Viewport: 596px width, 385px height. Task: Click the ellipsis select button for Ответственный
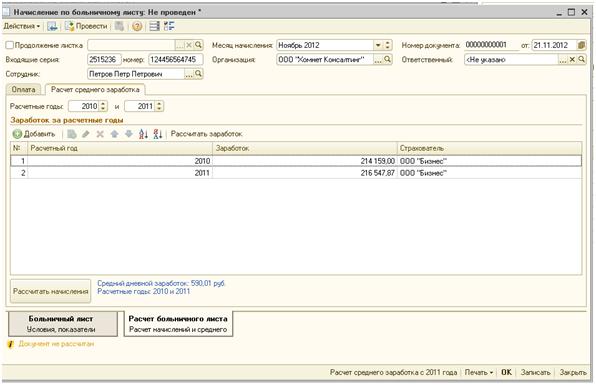(563, 60)
